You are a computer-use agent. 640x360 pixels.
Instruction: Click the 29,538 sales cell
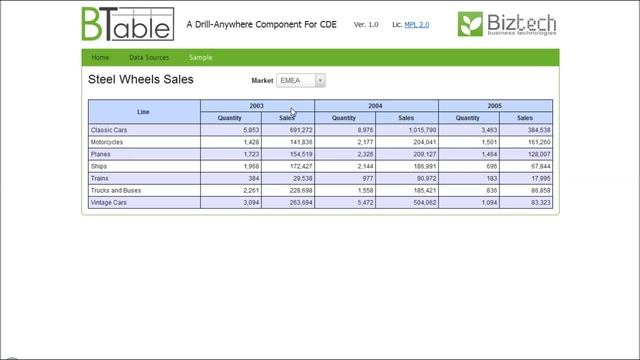(288, 178)
